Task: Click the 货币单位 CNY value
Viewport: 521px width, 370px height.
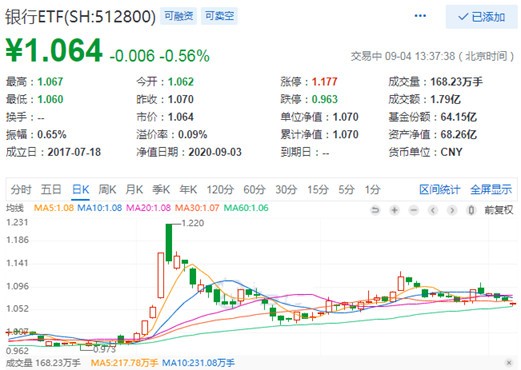Action: [x=452, y=152]
